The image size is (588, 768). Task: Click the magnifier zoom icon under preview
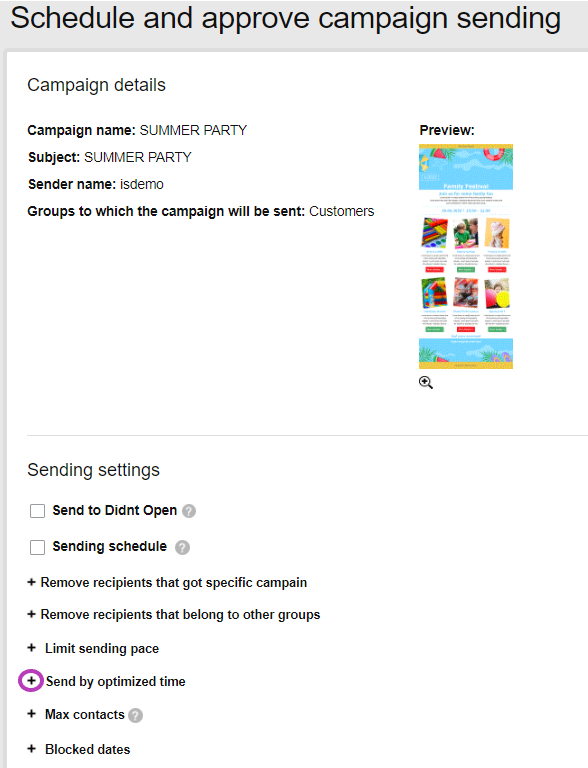pyautogui.click(x=426, y=383)
